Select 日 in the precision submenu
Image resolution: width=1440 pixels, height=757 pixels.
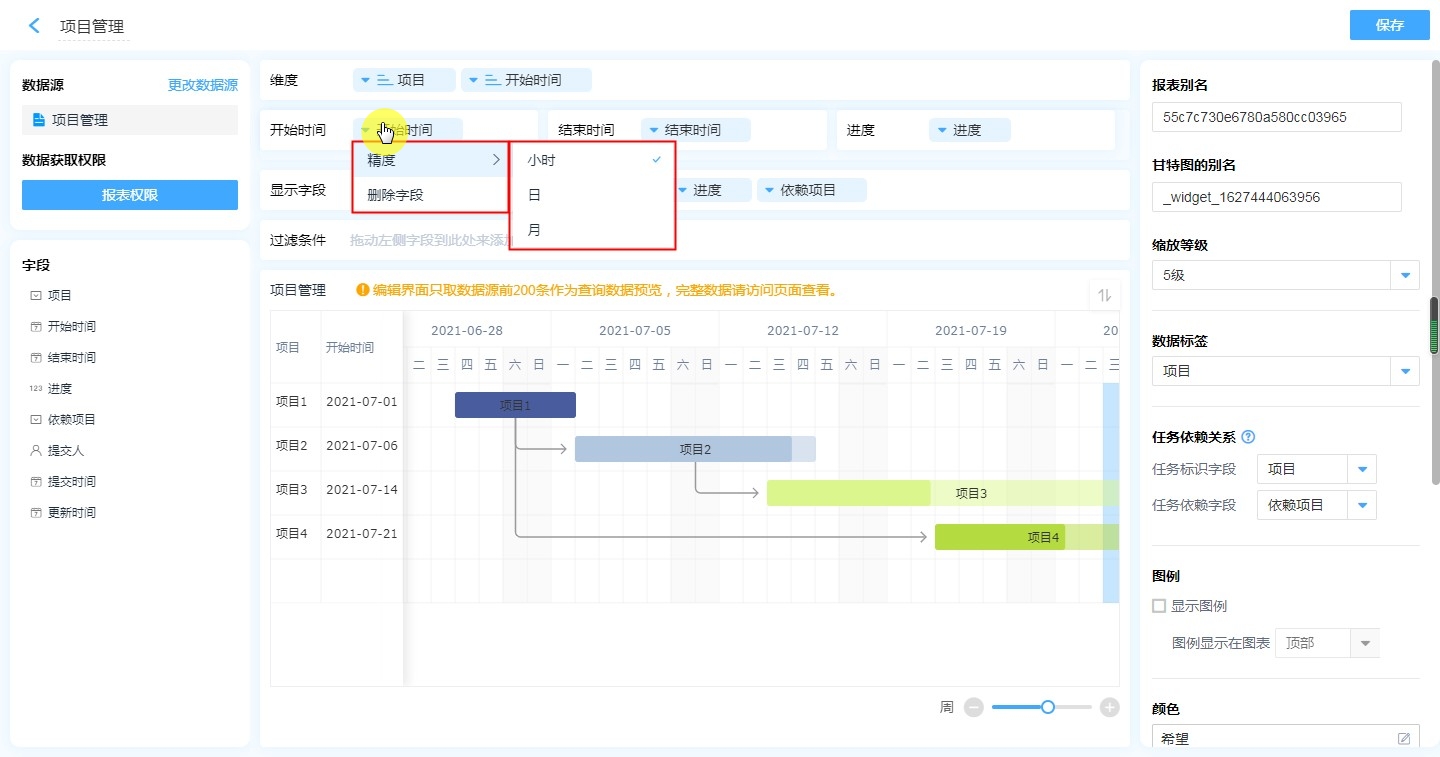[535, 195]
